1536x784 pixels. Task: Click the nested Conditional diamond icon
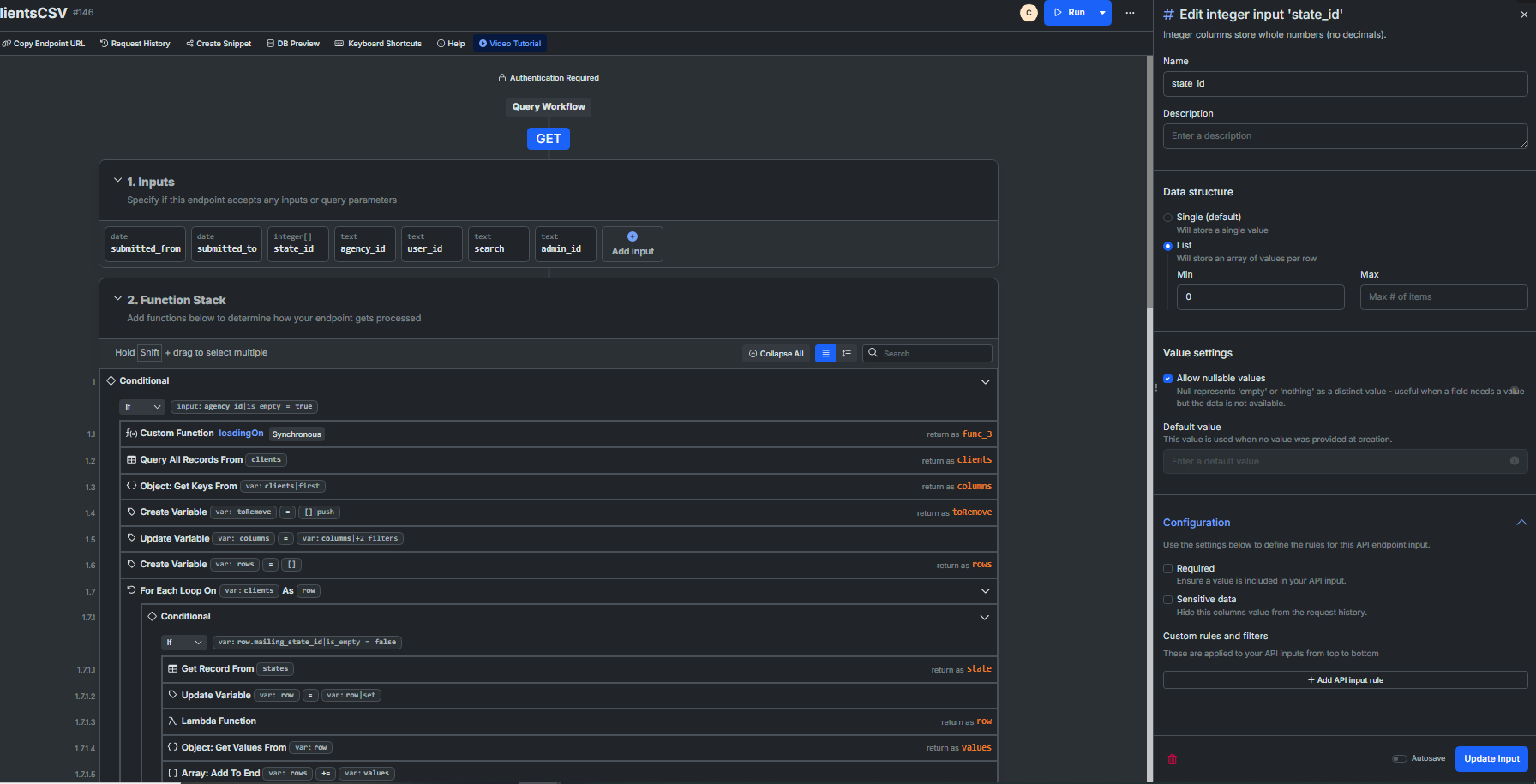[x=152, y=616]
